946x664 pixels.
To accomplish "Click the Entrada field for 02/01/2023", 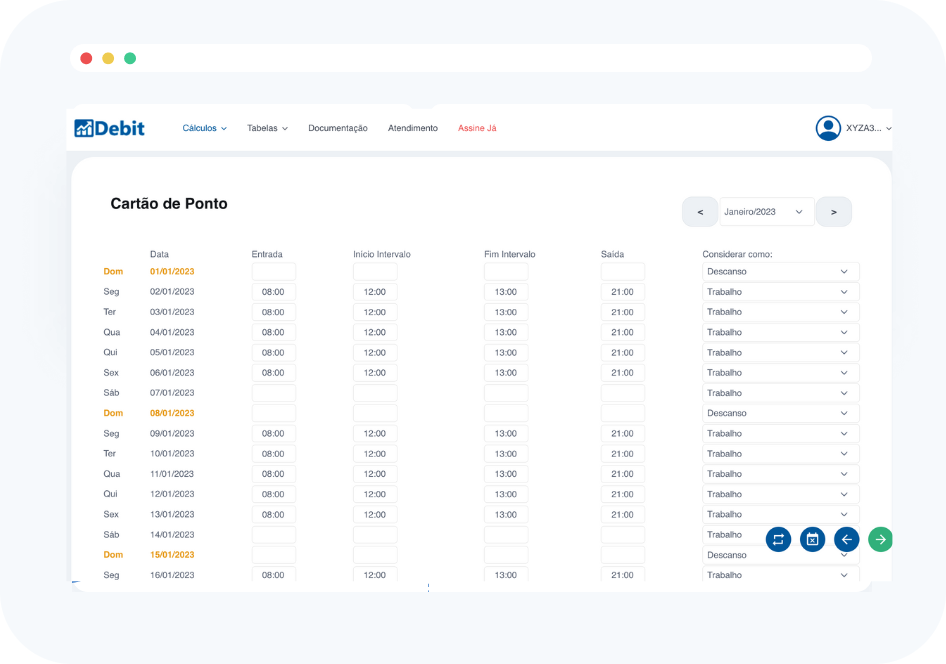I will click(x=273, y=292).
